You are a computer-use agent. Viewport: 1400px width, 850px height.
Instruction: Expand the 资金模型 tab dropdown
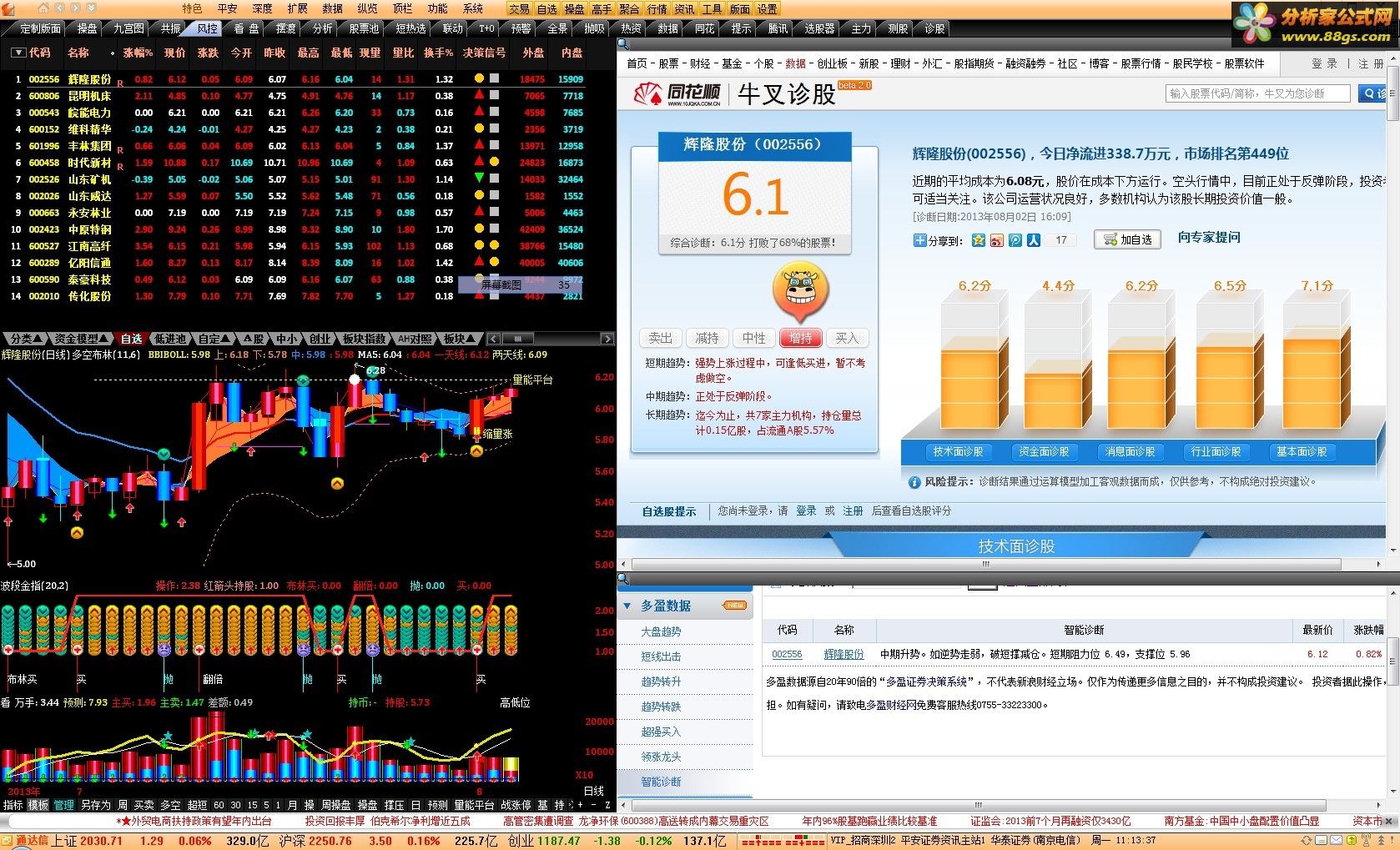tap(103, 339)
